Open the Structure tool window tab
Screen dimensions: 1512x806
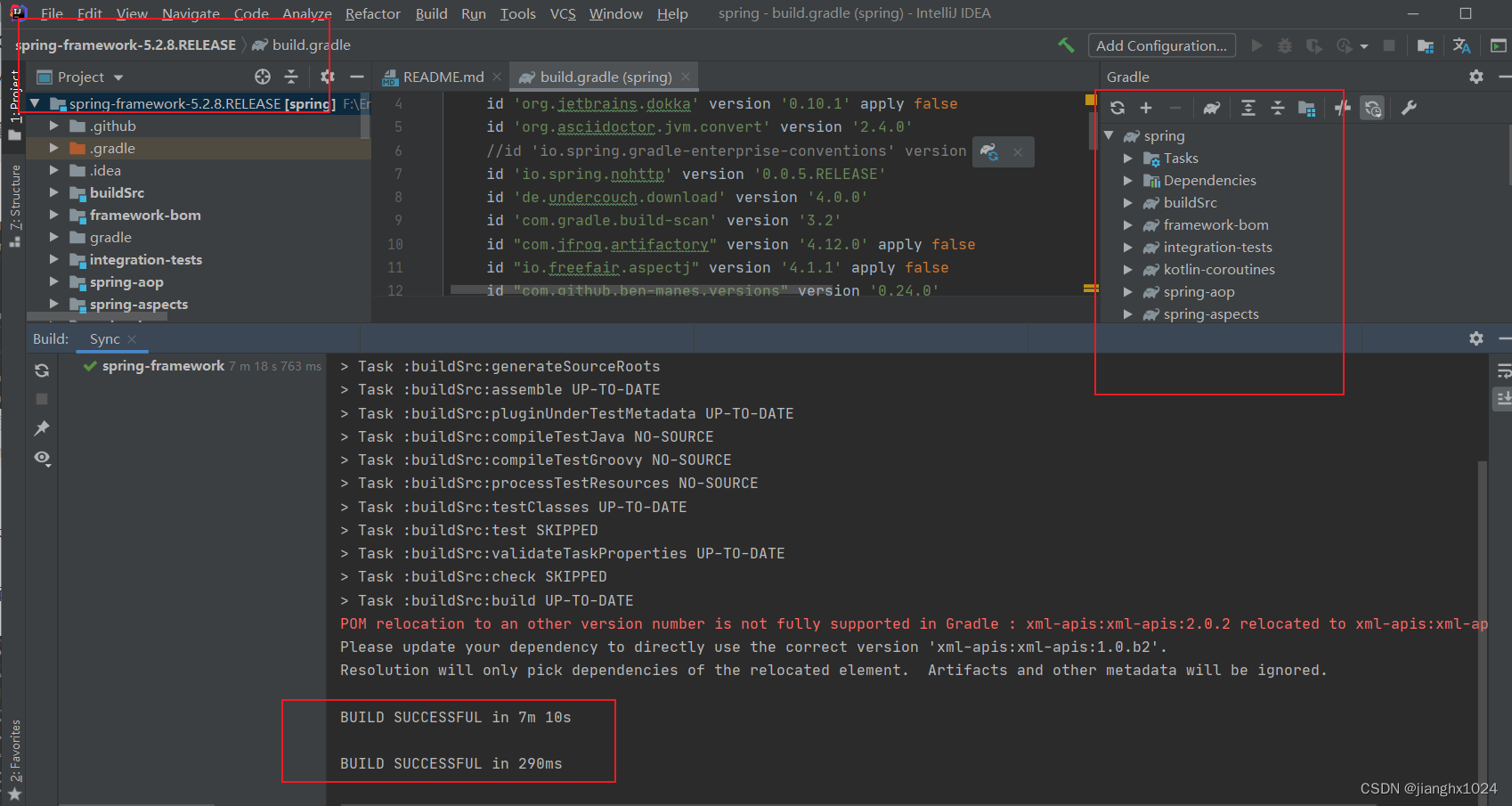(x=14, y=206)
